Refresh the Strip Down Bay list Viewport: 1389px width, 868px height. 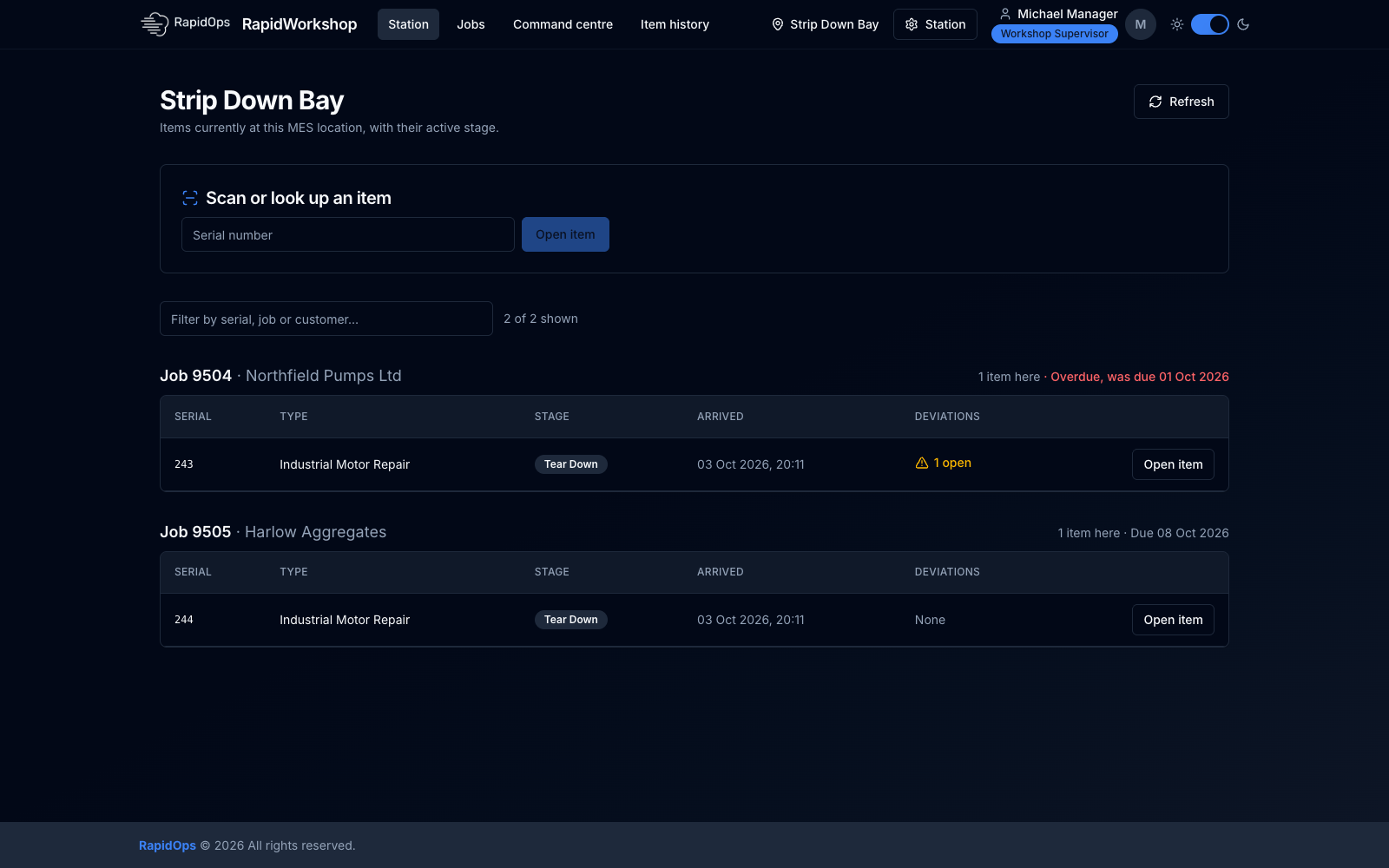(1181, 102)
